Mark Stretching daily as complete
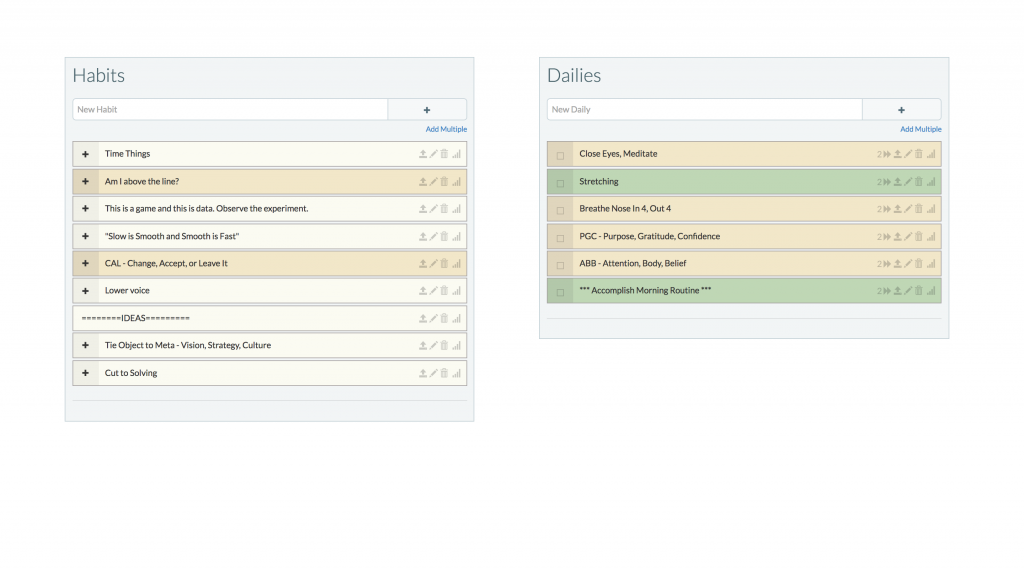Screen dimensions: 1024x569 click(560, 183)
